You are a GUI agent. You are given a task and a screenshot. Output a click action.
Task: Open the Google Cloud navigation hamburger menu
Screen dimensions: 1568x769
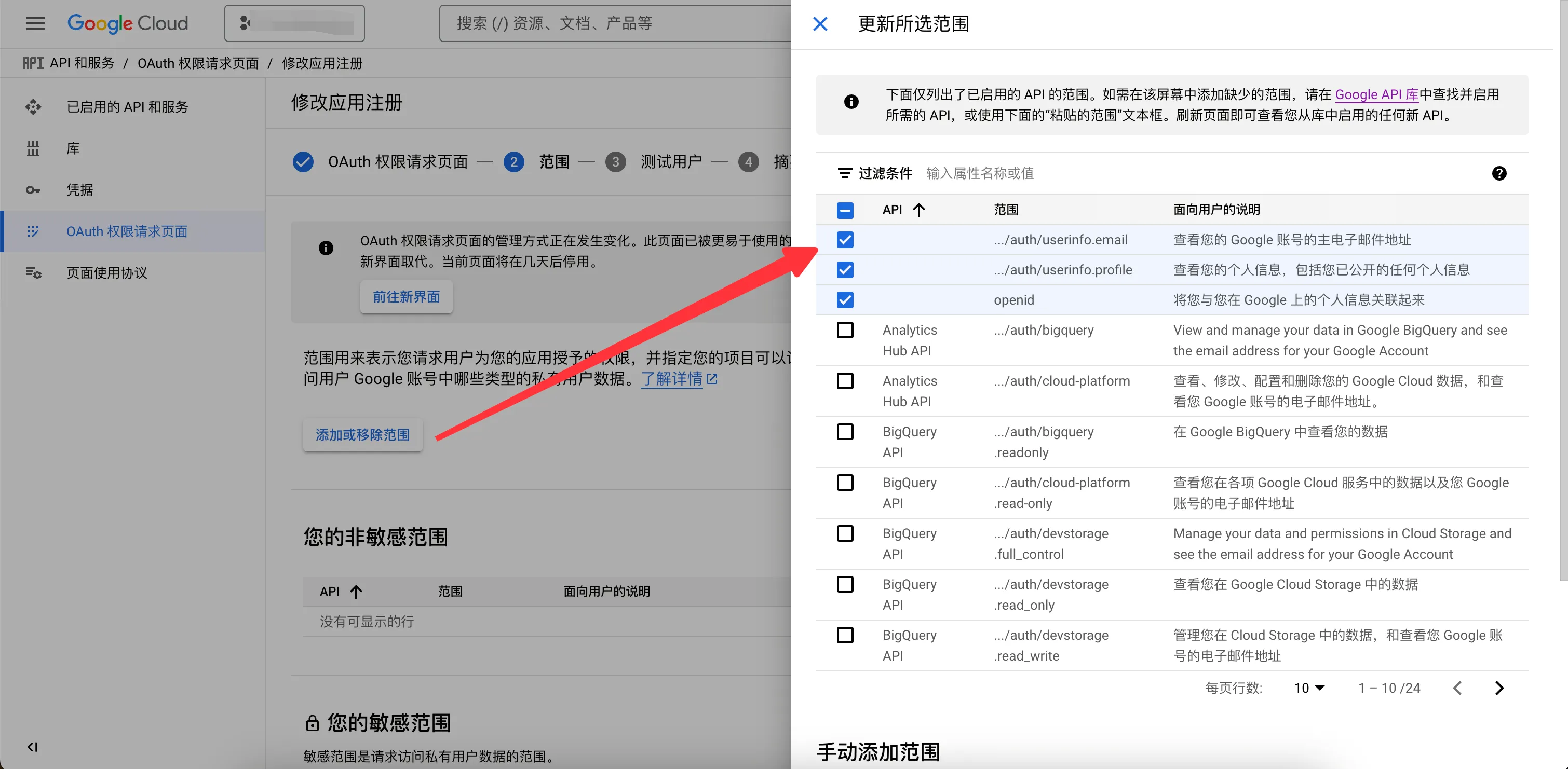point(35,23)
